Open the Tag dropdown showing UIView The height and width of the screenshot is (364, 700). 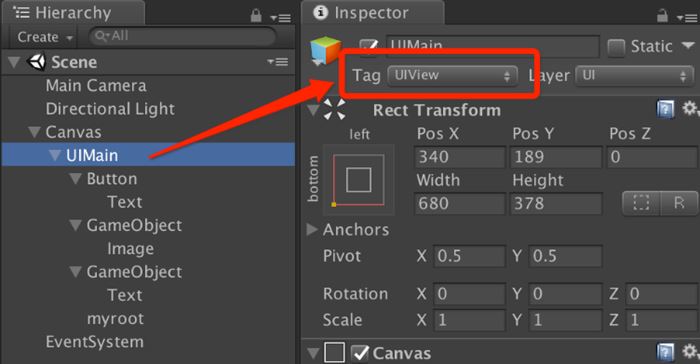[x=453, y=75]
